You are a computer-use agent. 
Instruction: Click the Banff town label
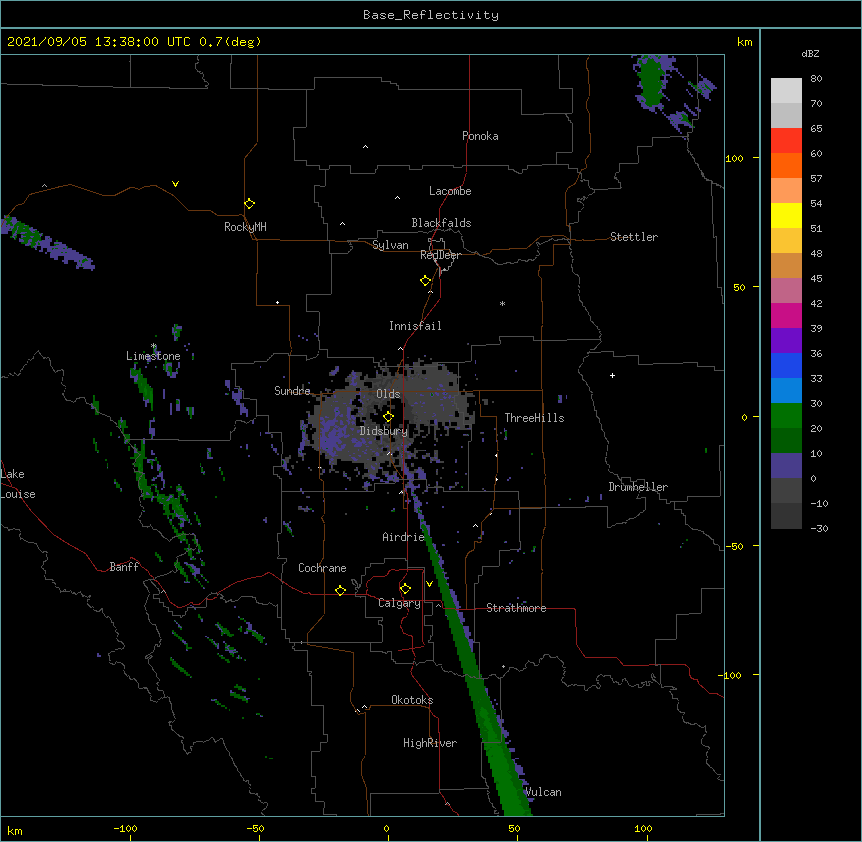[x=124, y=567]
